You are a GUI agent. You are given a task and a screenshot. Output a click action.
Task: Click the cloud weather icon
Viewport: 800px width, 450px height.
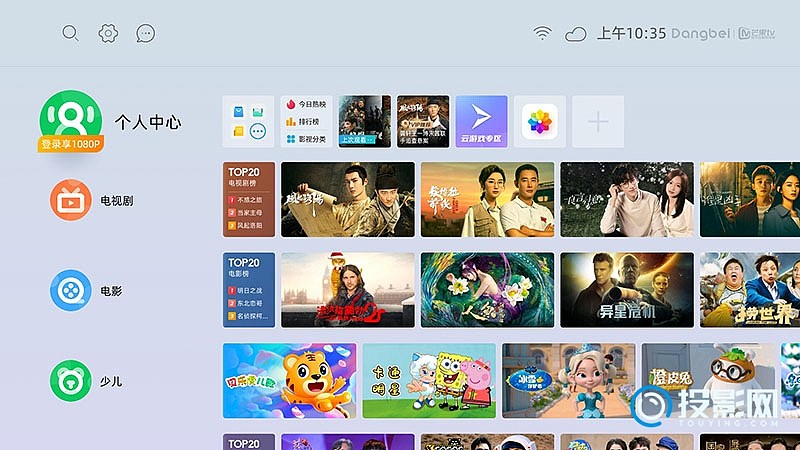(x=575, y=34)
